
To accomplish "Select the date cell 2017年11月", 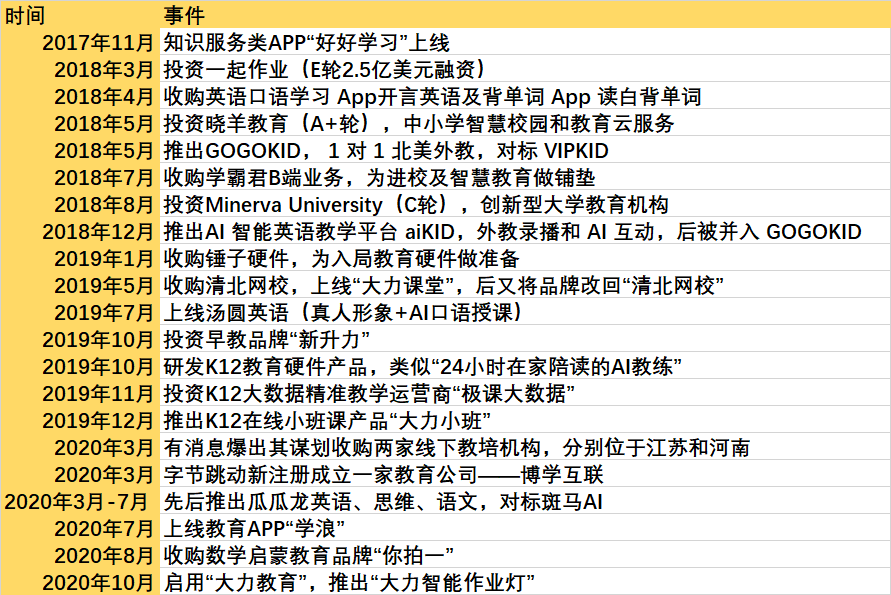I will (x=80, y=42).
